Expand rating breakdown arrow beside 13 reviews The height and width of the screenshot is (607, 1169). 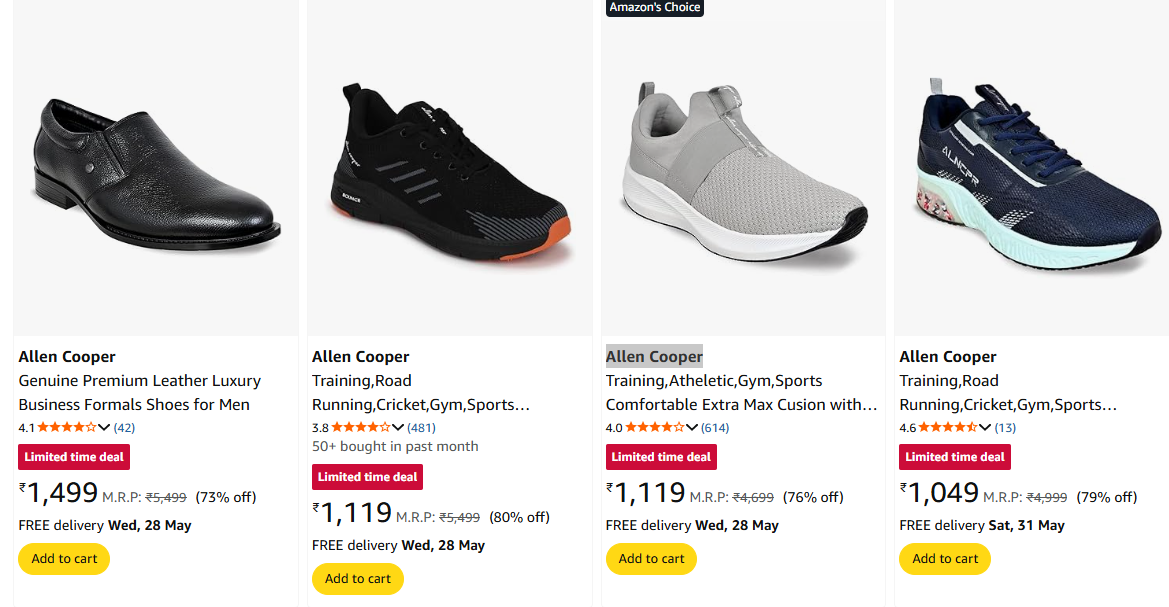pyautogui.click(x=985, y=427)
